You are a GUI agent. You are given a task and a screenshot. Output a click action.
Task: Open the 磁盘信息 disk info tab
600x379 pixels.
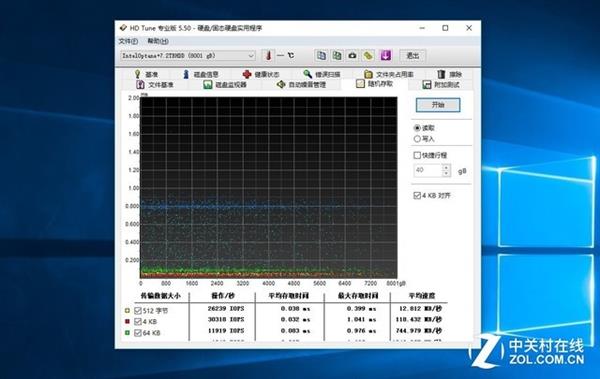200,74
